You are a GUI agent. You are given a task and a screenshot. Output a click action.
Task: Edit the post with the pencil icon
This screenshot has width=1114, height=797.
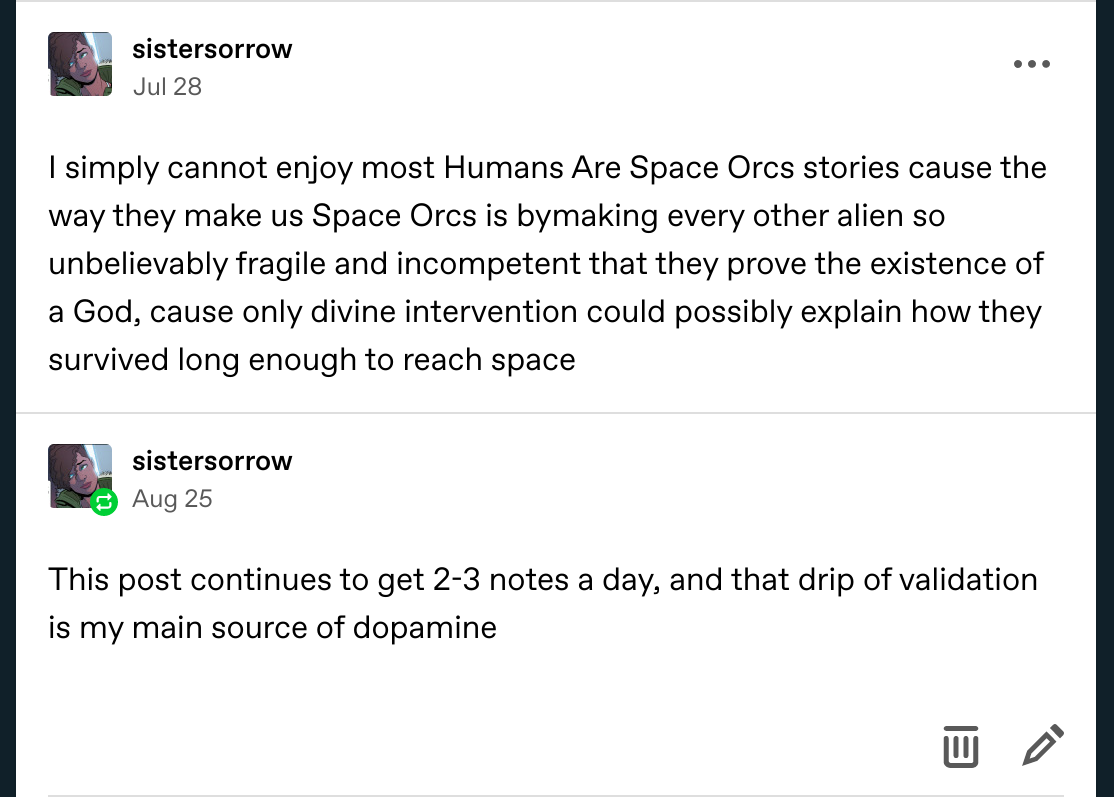tap(1044, 745)
